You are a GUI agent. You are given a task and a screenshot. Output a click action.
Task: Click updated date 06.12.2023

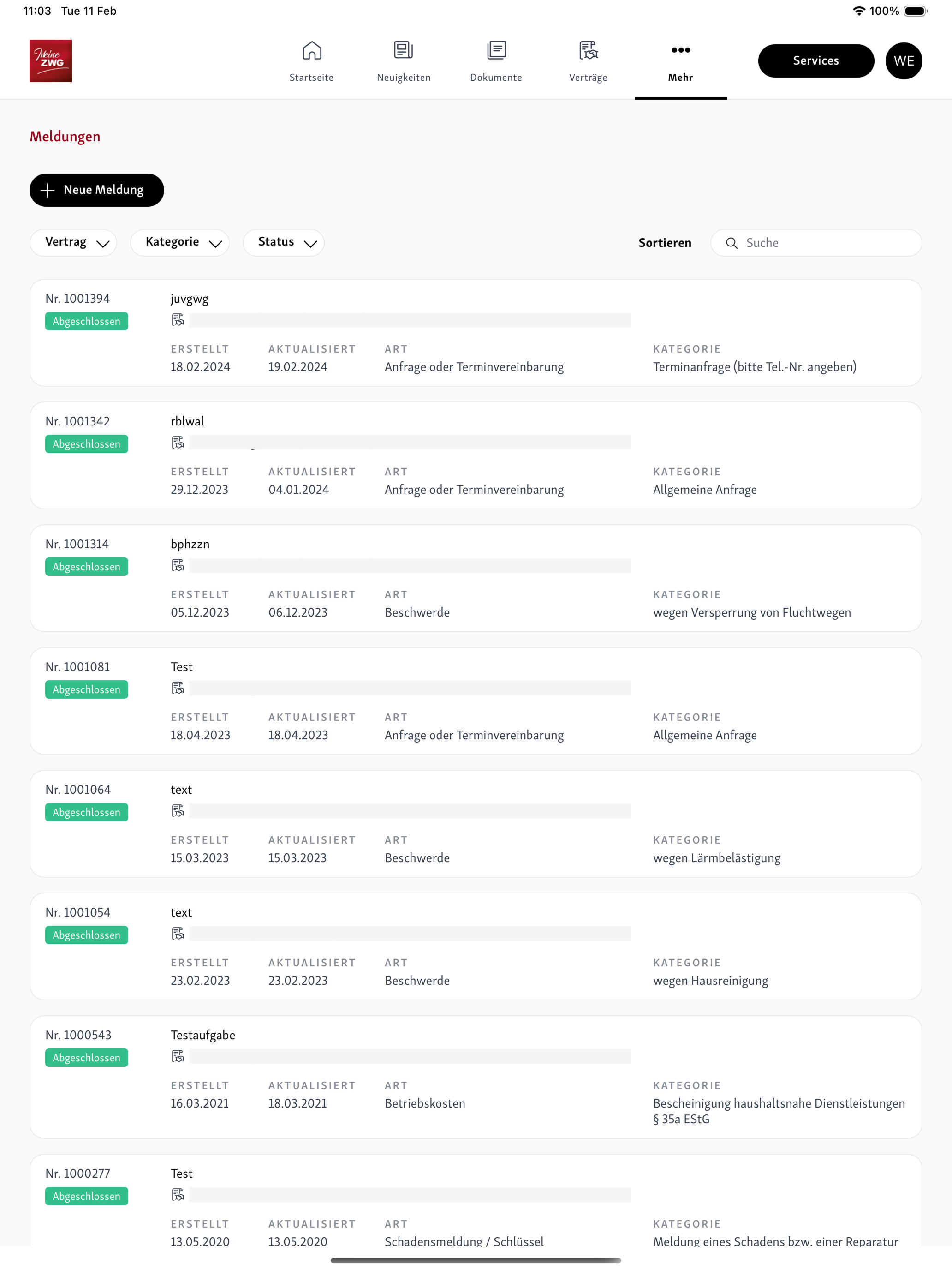pos(298,612)
